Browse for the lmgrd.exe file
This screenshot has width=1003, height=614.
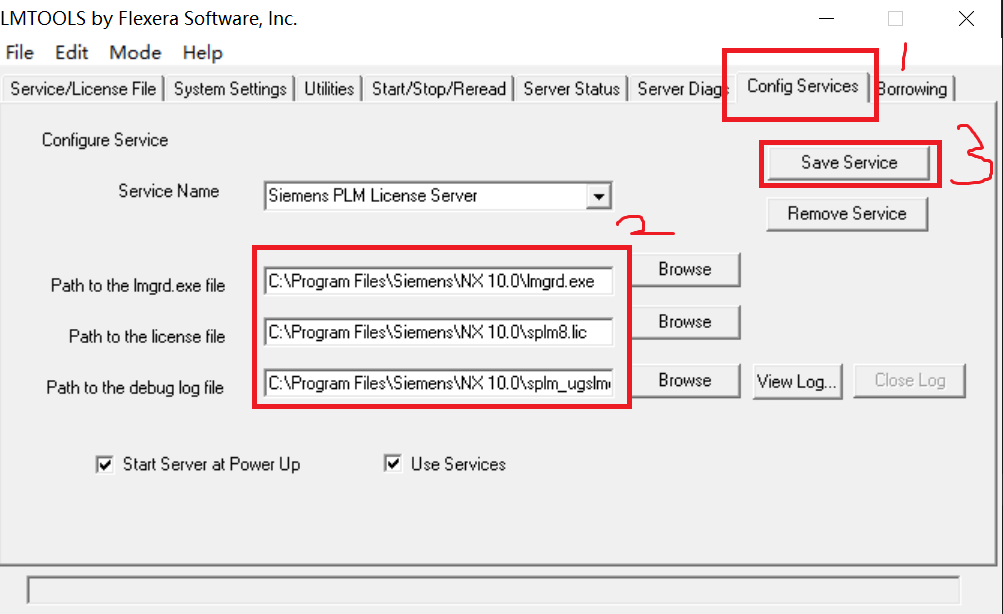pos(685,269)
